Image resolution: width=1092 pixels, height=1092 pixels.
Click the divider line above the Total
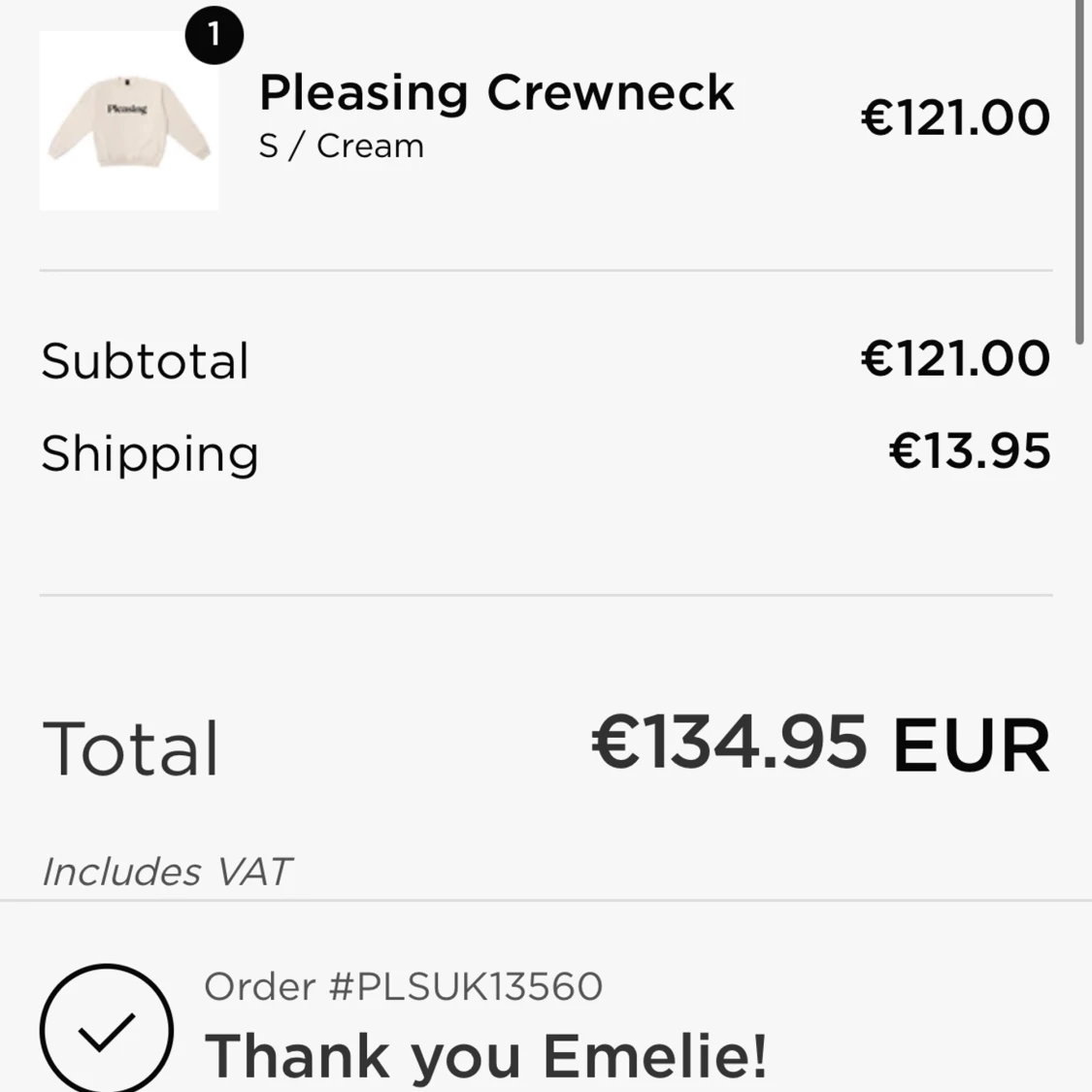click(546, 595)
